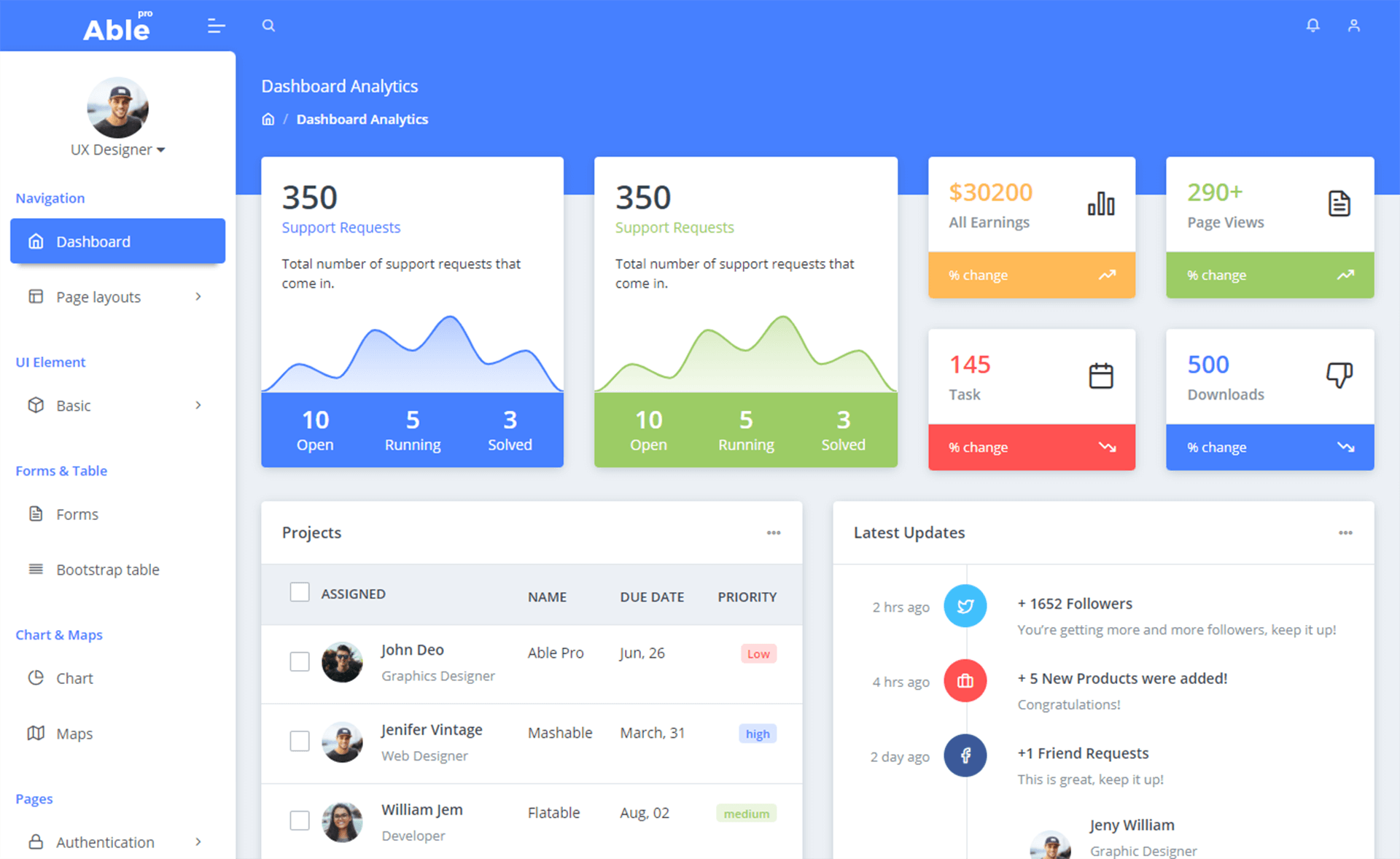Image resolution: width=1400 pixels, height=859 pixels.
Task: Click the % change button on All Earnings card
Action: 1032,276
